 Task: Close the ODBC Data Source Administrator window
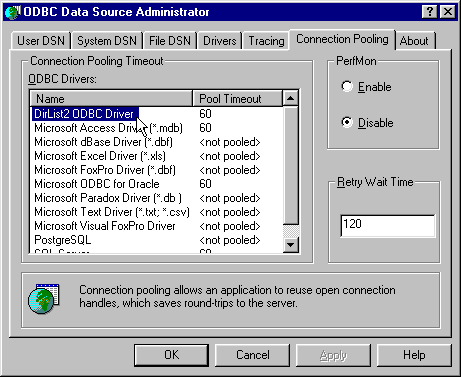click(x=448, y=12)
